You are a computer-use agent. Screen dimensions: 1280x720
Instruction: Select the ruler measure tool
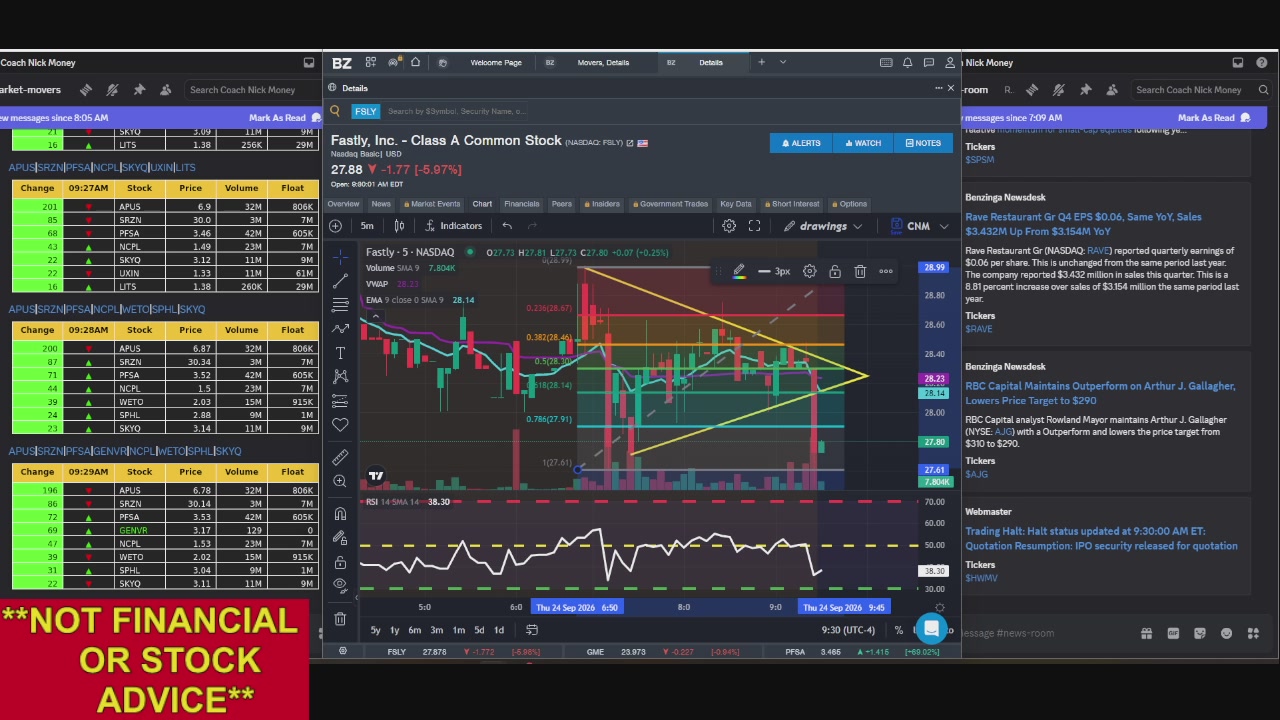click(x=340, y=457)
